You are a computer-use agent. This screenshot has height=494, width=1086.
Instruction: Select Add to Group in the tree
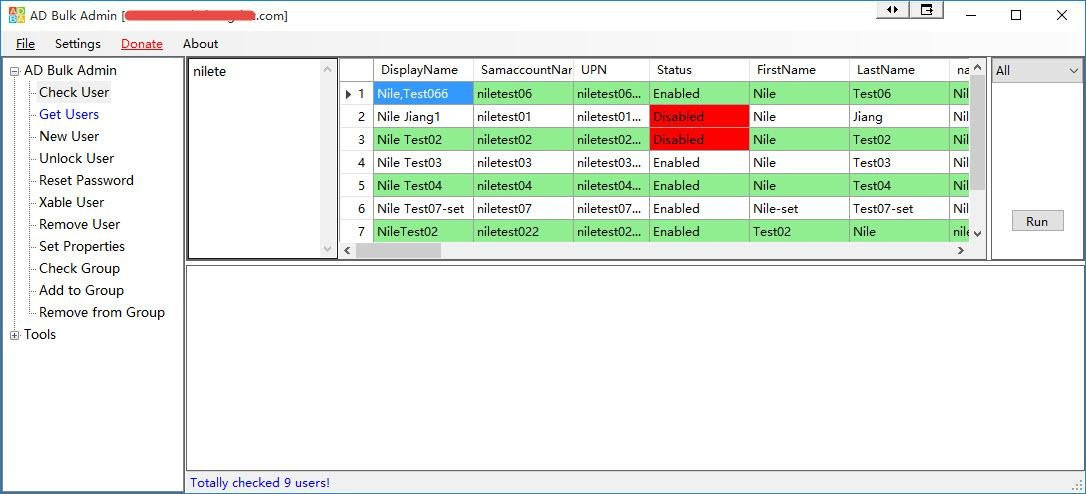pyautogui.click(x=81, y=290)
